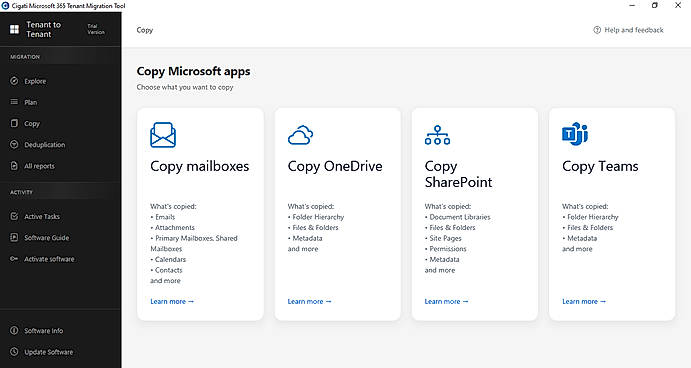
Task: Click Folder Hierarchy in Teams card
Action: pyautogui.click(x=593, y=217)
